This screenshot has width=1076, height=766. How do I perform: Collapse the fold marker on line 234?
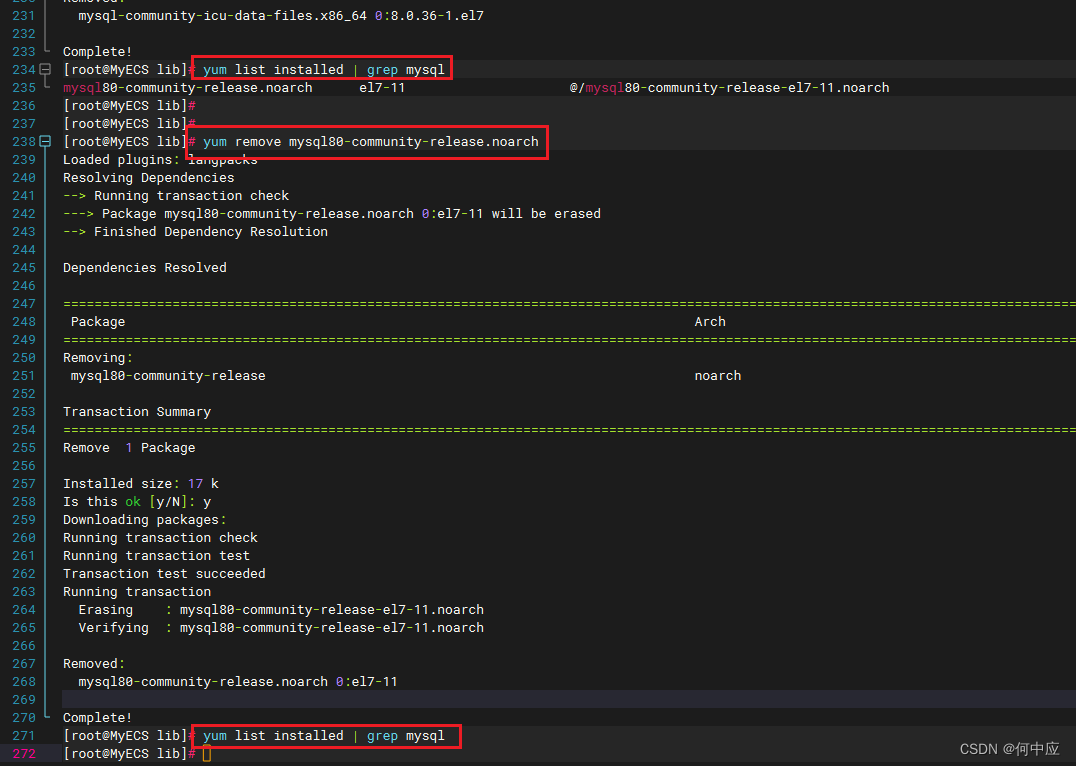click(x=45, y=69)
